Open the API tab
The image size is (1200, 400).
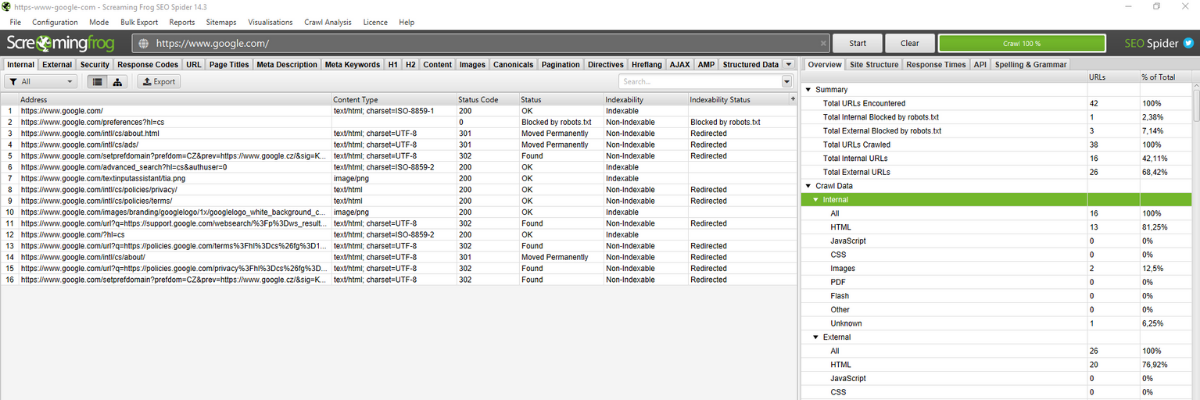tap(980, 64)
